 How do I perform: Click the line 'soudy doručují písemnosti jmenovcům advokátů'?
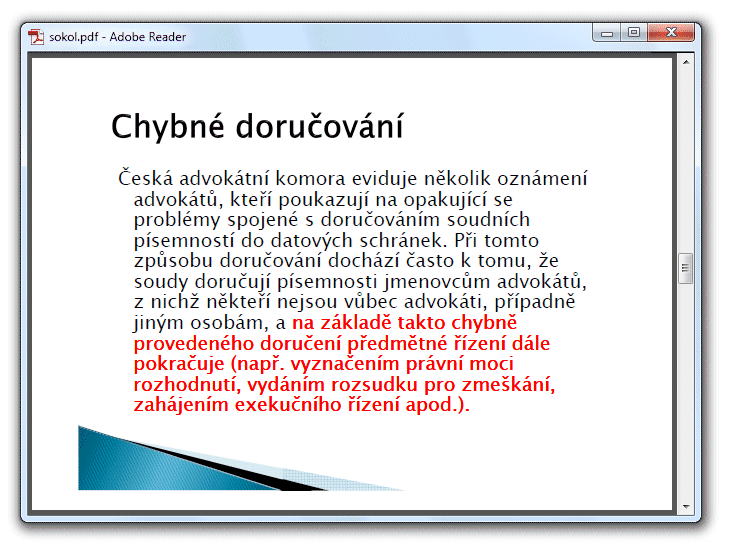coord(358,282)
